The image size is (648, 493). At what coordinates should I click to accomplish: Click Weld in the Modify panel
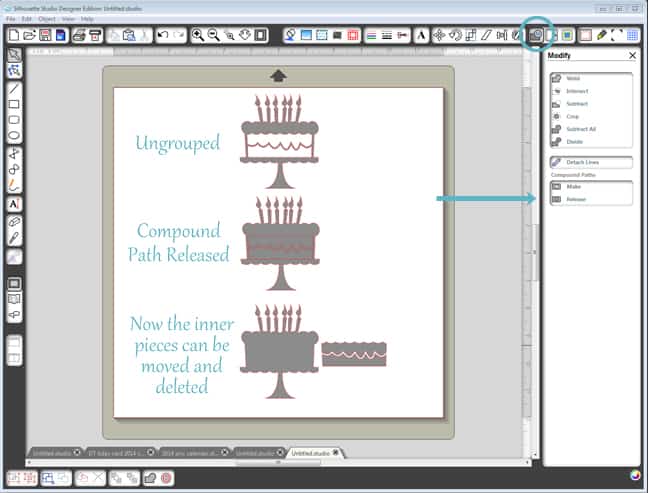point(591,78)
